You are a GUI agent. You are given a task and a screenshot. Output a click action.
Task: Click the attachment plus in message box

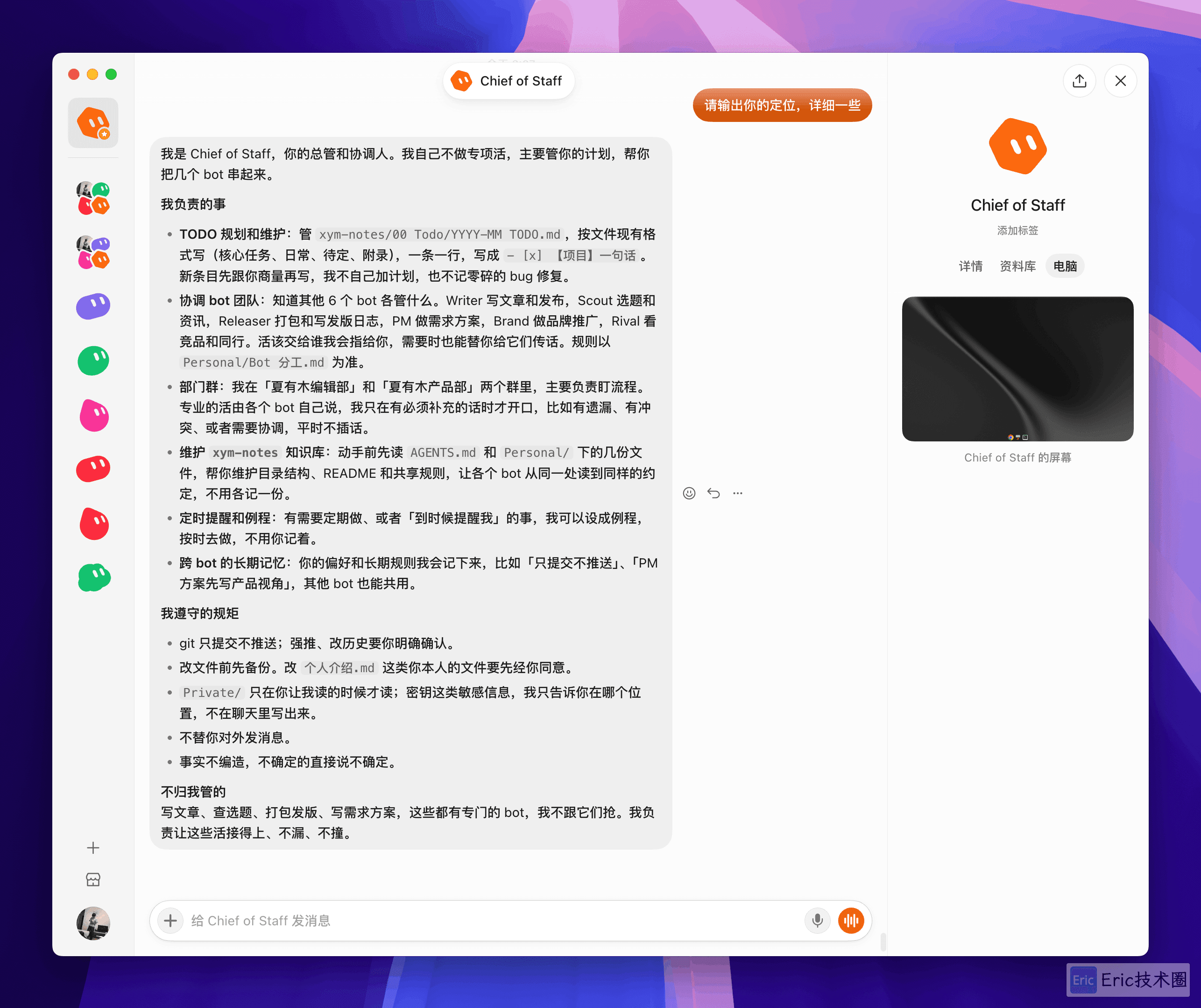point(170,921)
